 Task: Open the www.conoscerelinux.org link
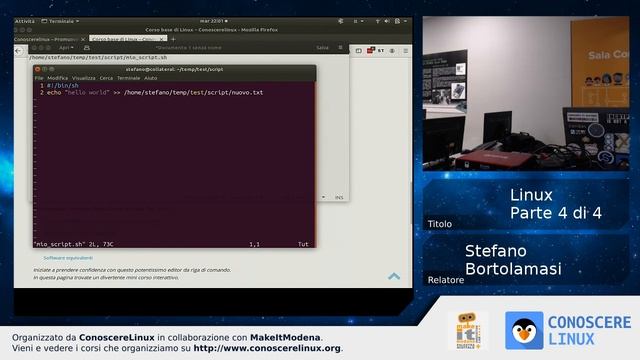point(267,348)
